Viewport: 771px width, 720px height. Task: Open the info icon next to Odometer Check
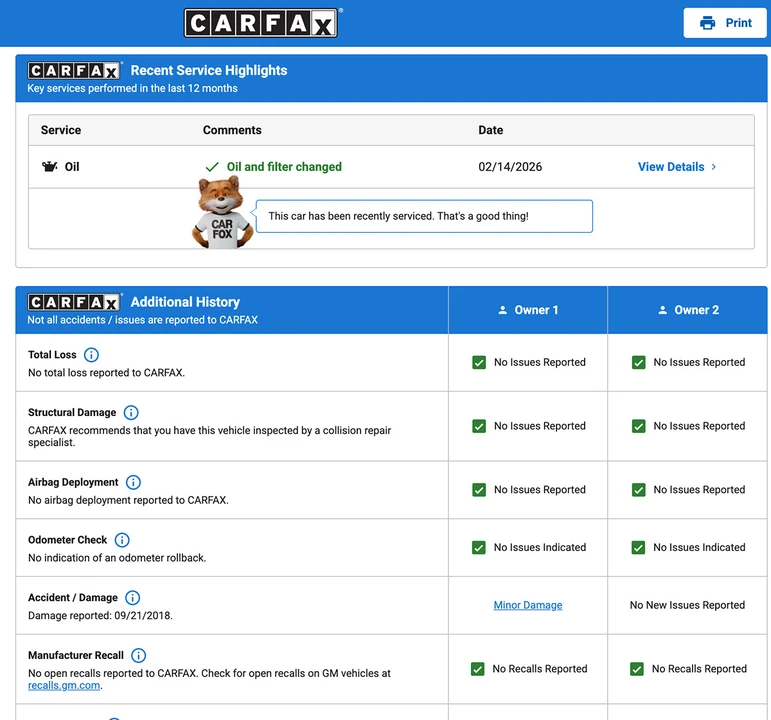122,540
